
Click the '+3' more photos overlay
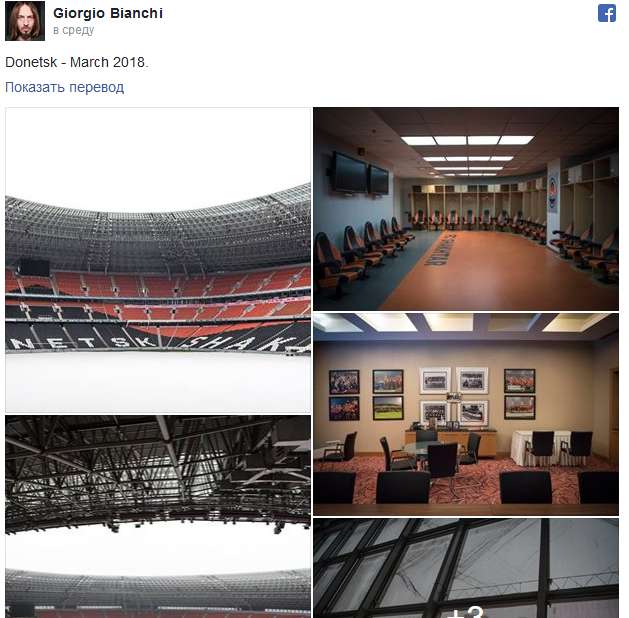click(x=466, y=612)
